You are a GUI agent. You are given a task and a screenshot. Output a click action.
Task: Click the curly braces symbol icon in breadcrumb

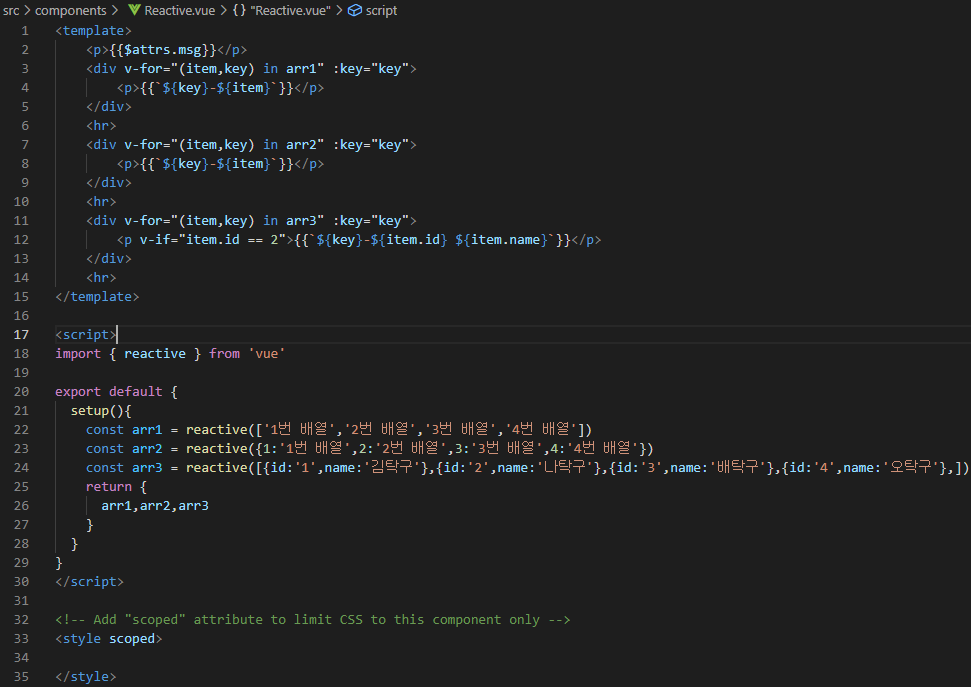tap(240, 11)
